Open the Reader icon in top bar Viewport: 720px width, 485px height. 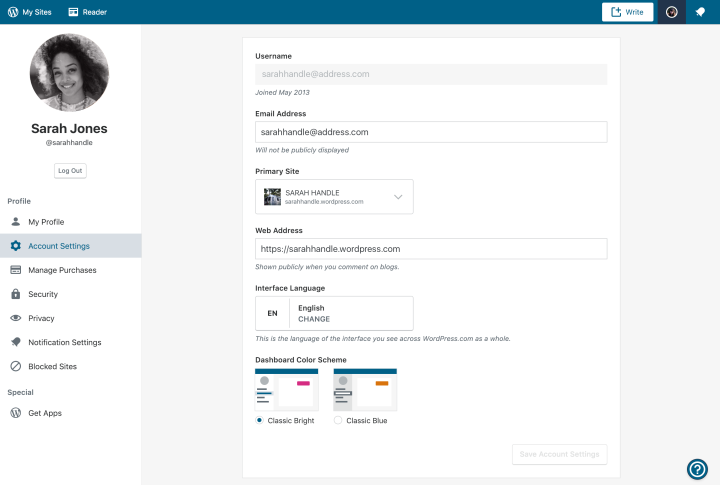click(74, 12)
